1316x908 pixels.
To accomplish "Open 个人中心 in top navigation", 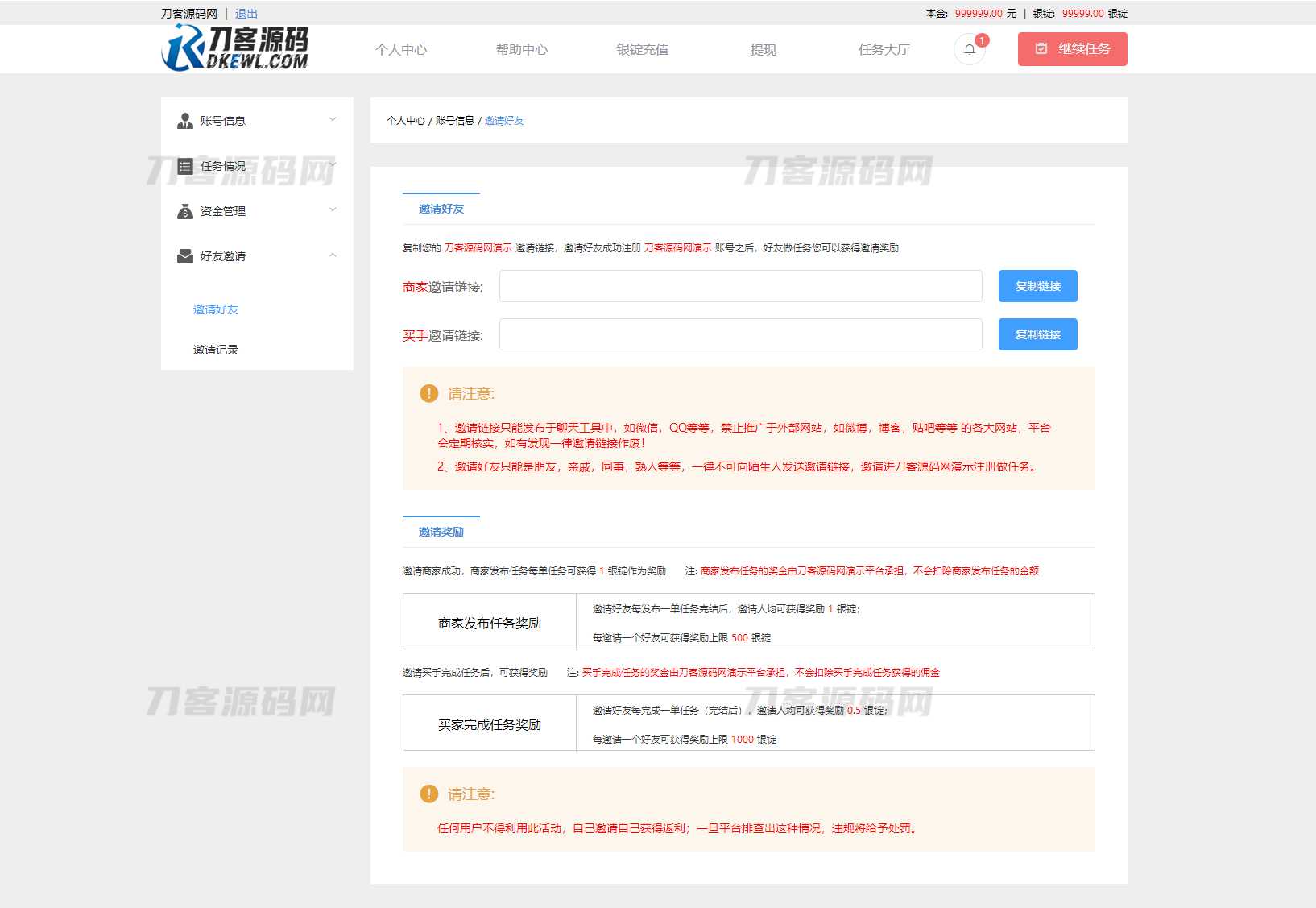I will tap(401, 50).
